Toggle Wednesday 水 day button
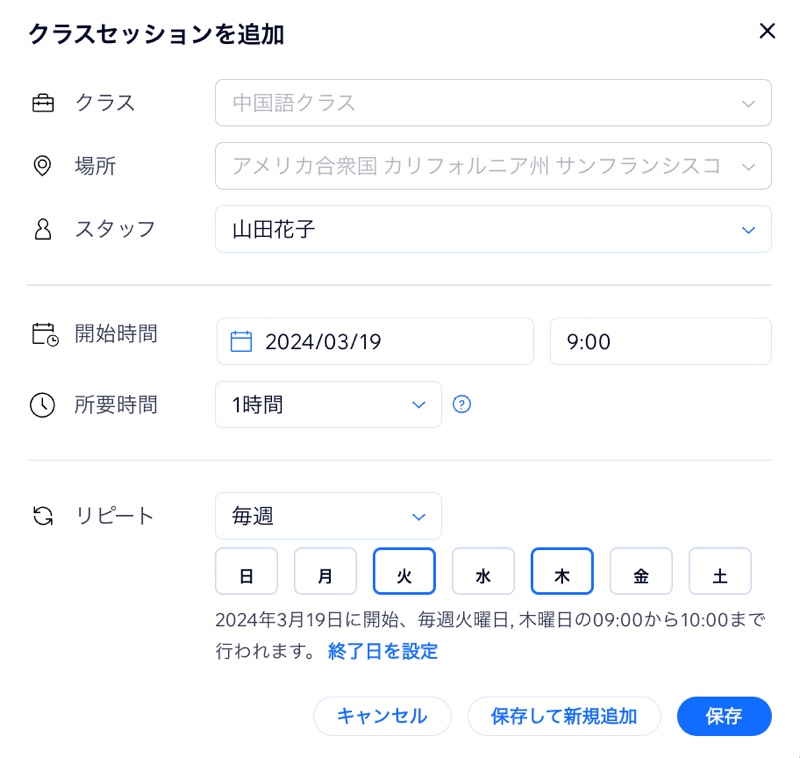The image size is (800, 758). (483, 571)
